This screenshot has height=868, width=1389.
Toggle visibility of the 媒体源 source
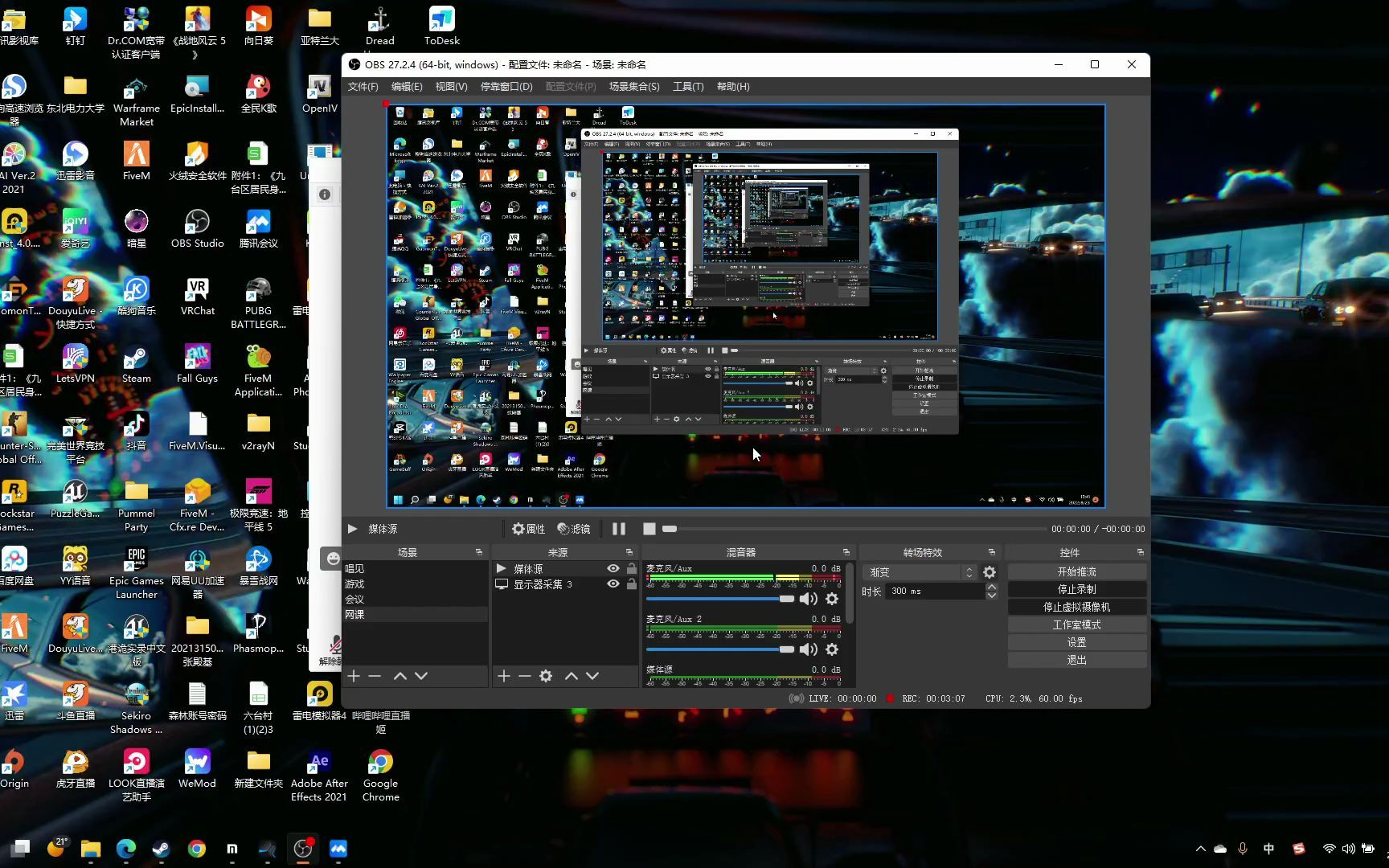(613, 569)
